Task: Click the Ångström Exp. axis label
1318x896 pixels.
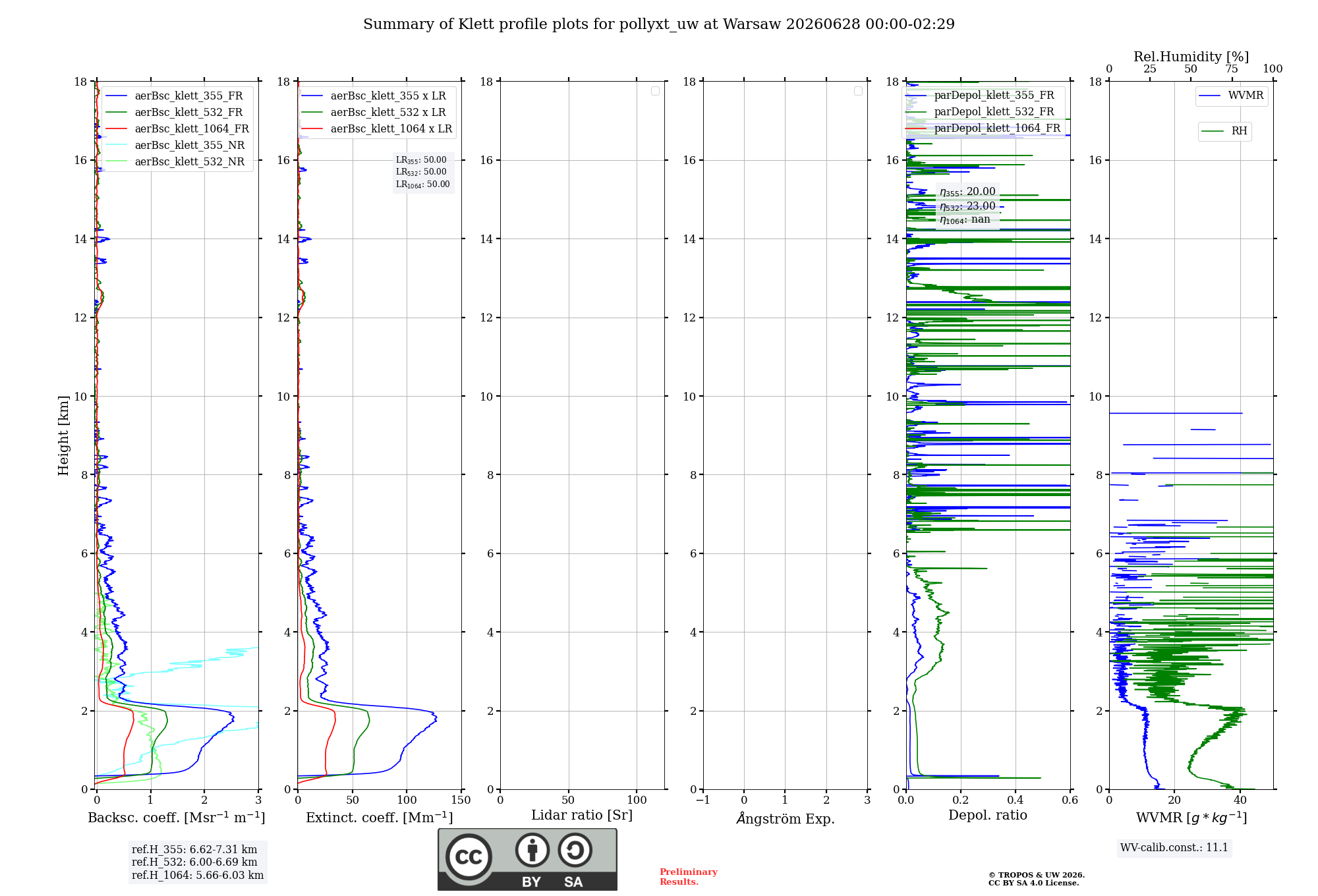Action: [x=786, y=818]
